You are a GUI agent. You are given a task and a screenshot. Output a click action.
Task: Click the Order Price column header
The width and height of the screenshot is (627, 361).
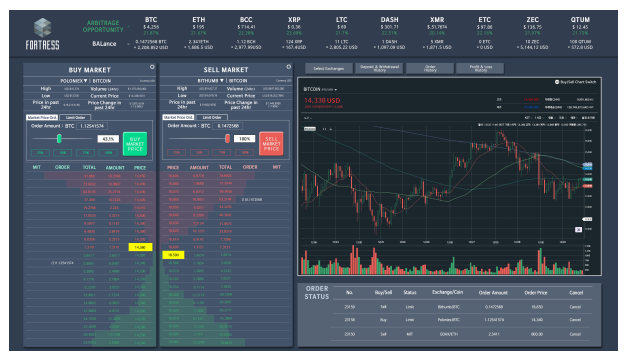point(536,293)
